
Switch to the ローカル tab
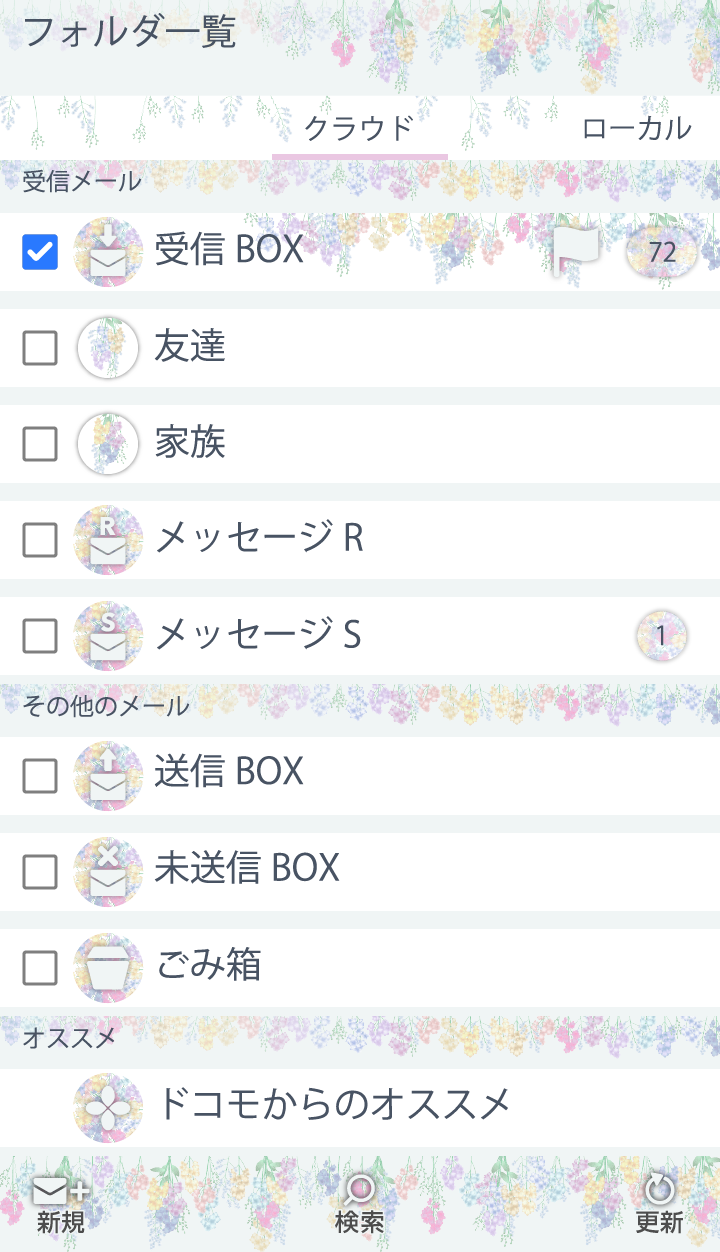(636, 128)
